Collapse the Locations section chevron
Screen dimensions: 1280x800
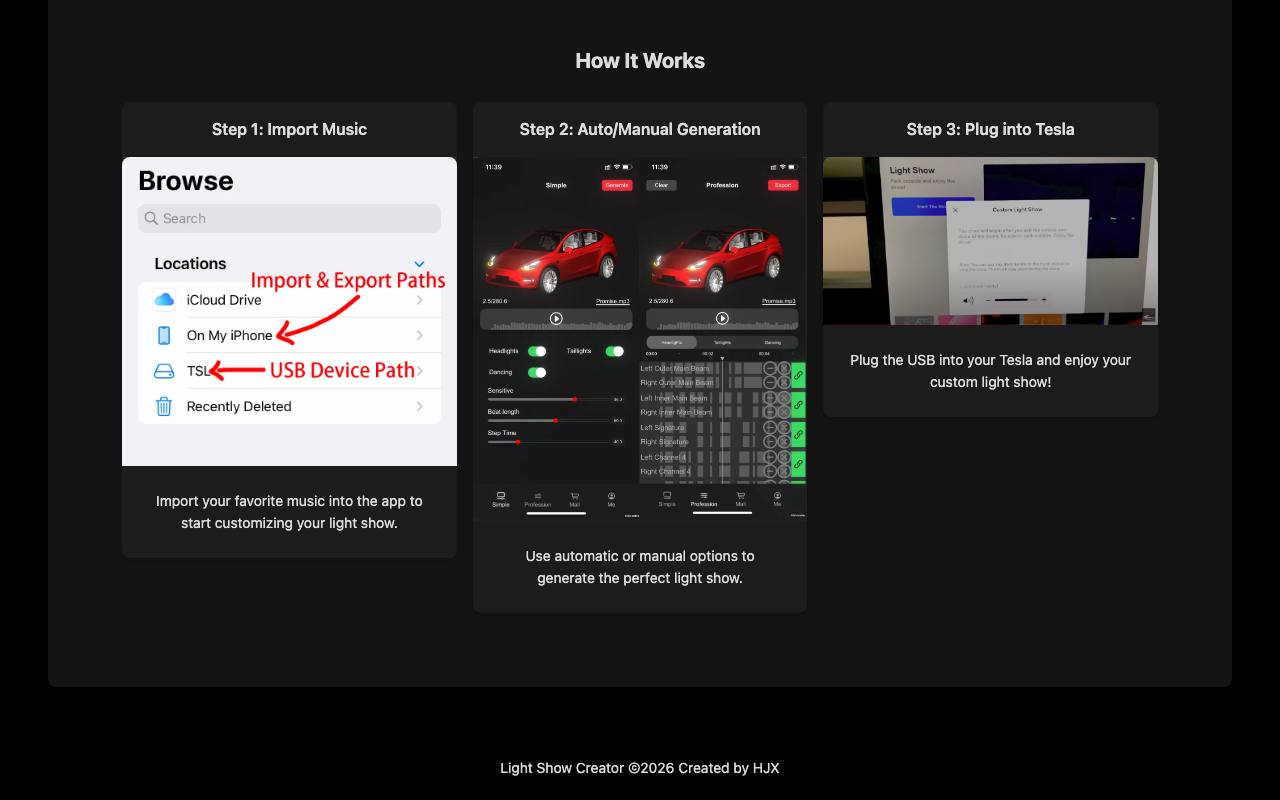pos(419,264)
